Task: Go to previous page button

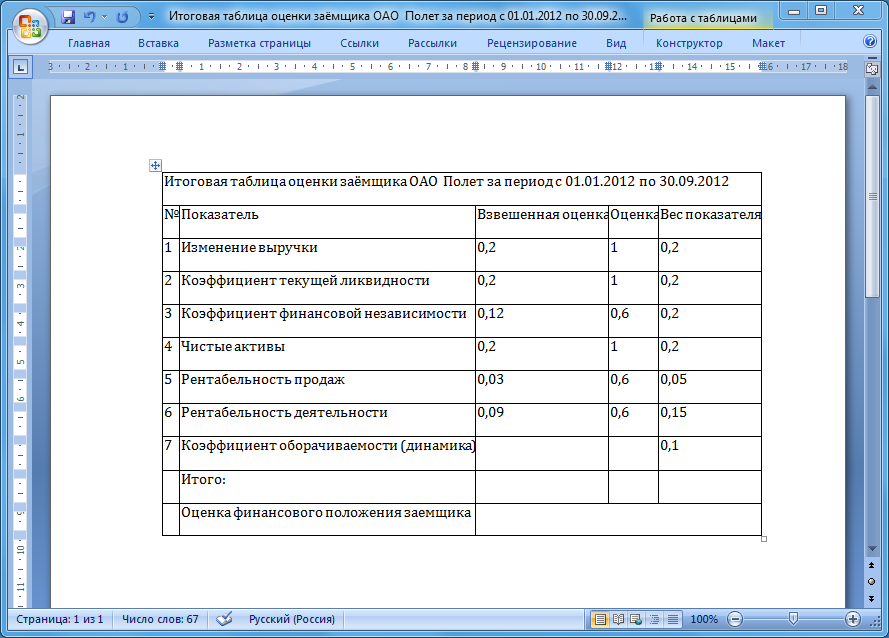Action: (x=872, y=565)
